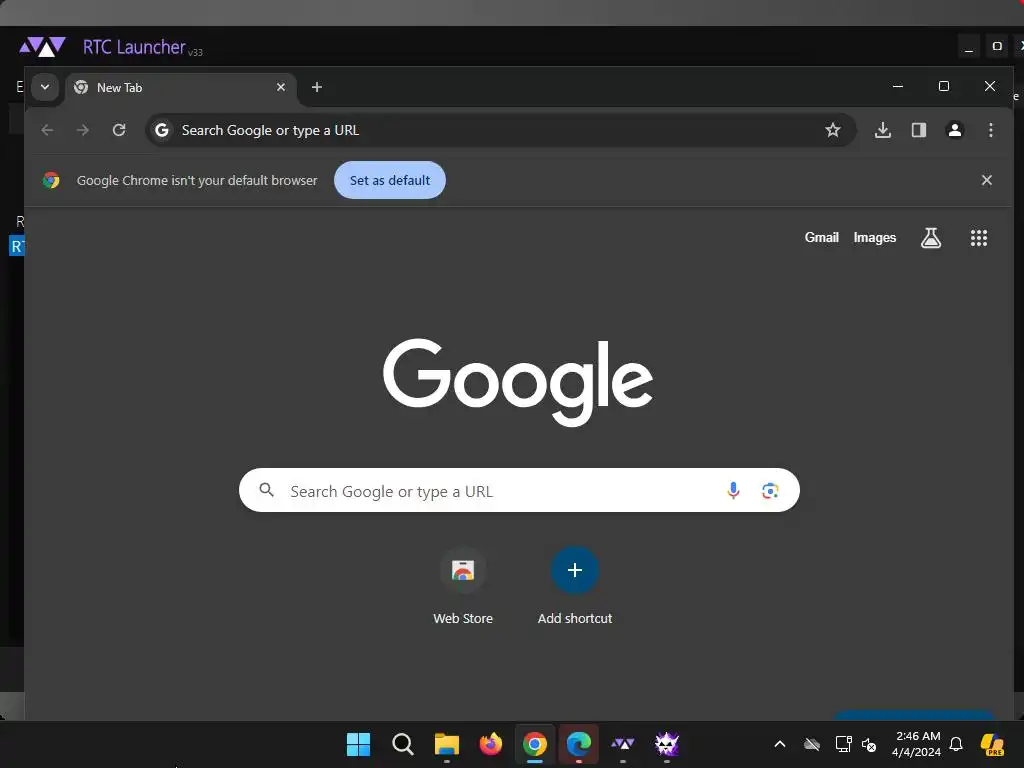Maximize the RTC Launcher window
Viewport: 1024px width, 768px height.
(x=997, y=46)
